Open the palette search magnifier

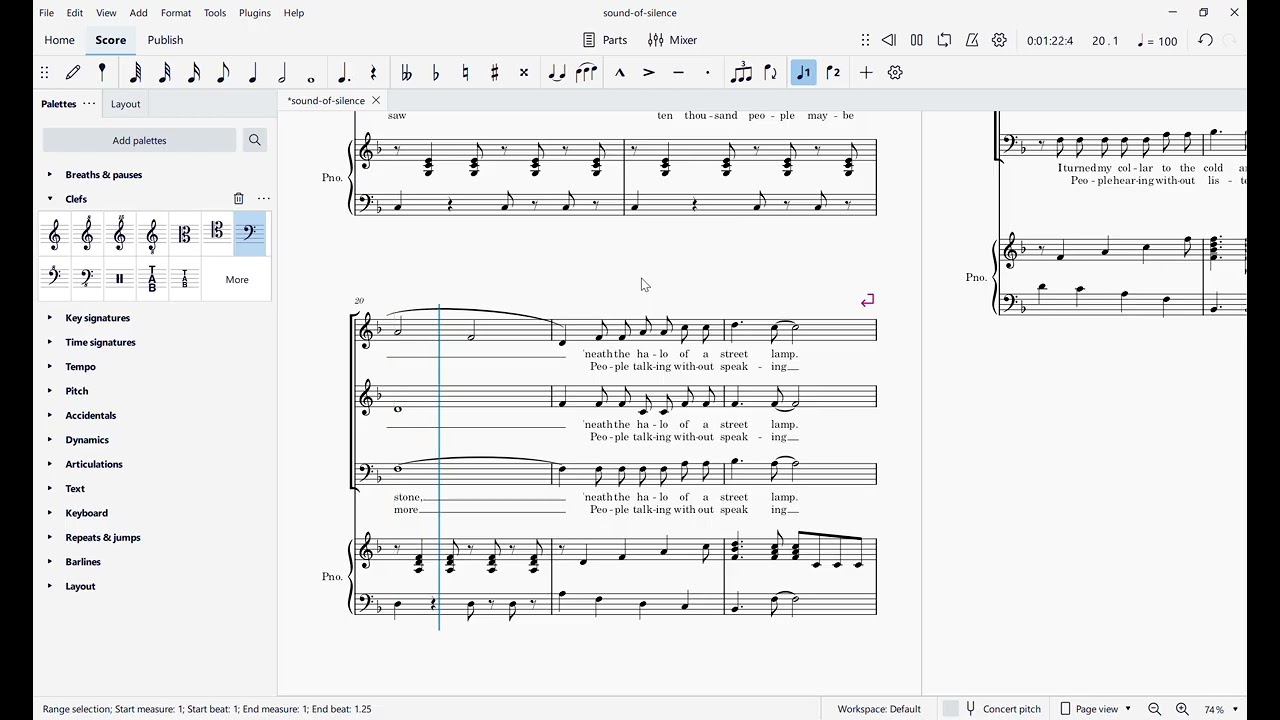pos(255,141)
